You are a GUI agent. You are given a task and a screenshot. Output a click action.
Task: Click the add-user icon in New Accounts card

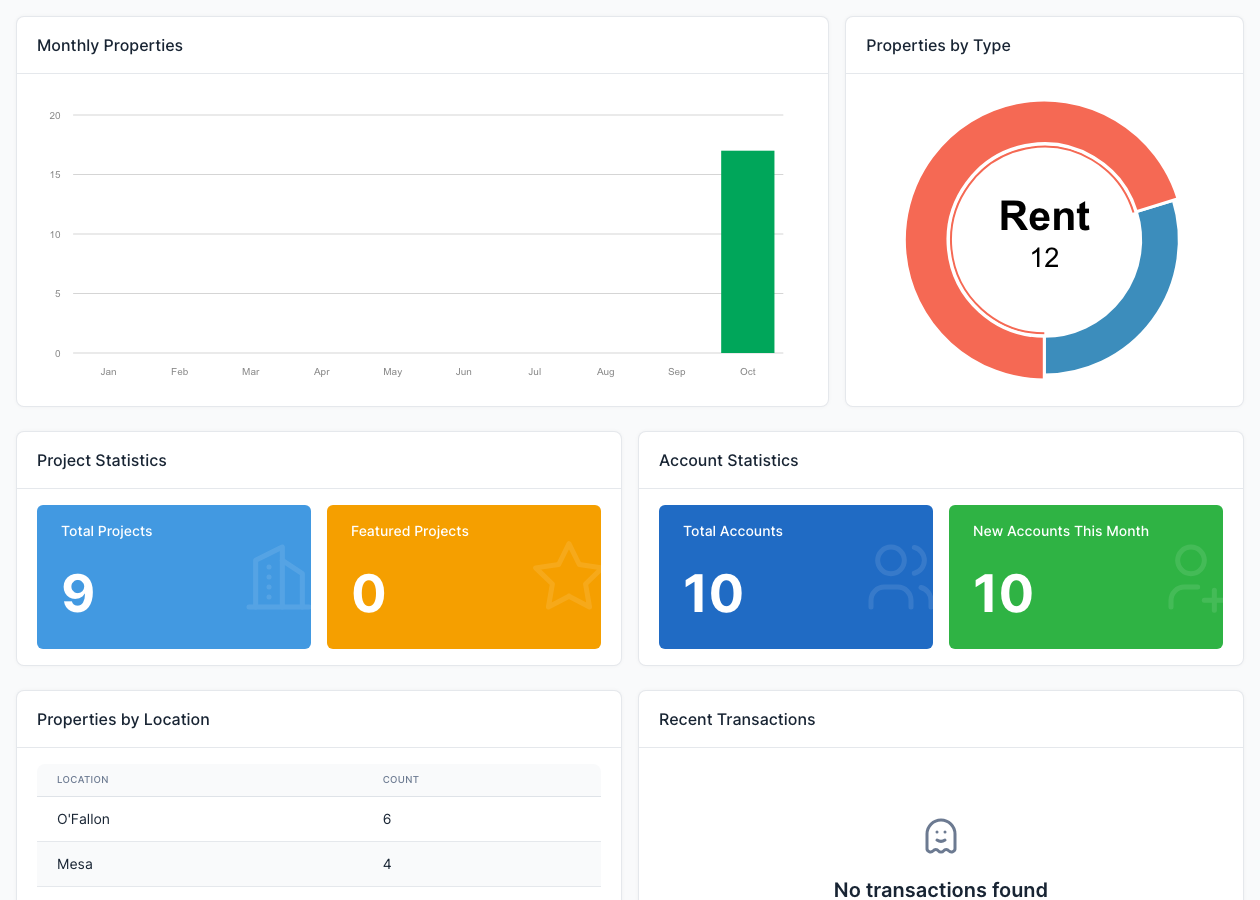(x=1195, y=577)
